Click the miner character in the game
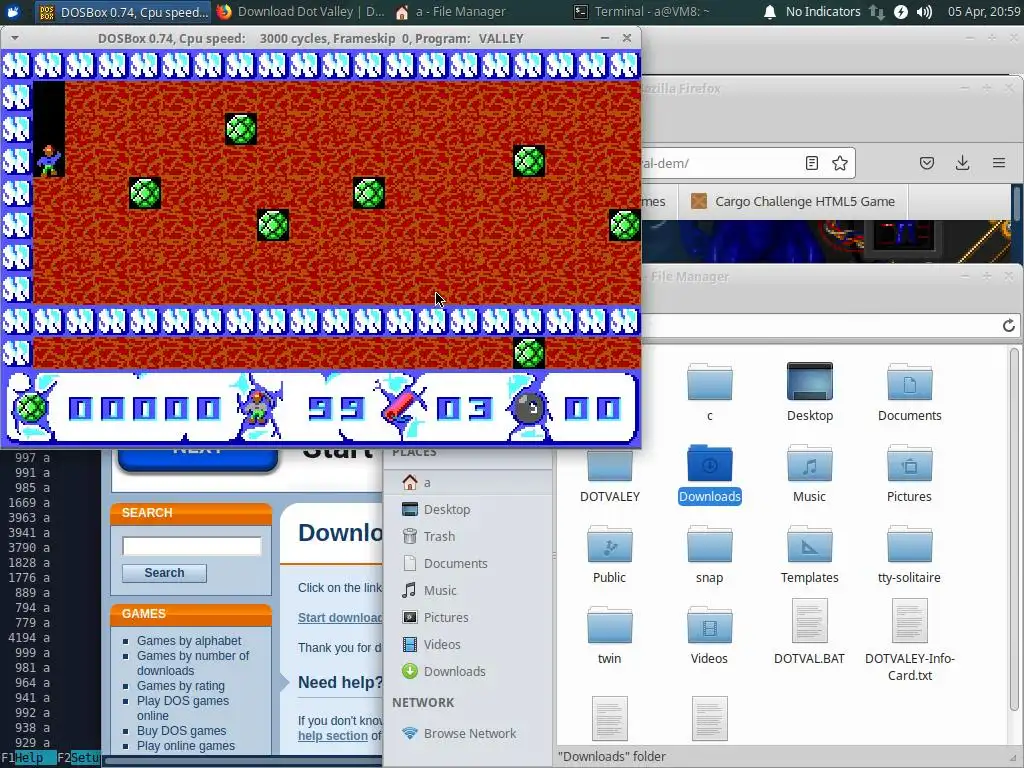This screenshot has width=1024, height=768. tap(49, 161)
